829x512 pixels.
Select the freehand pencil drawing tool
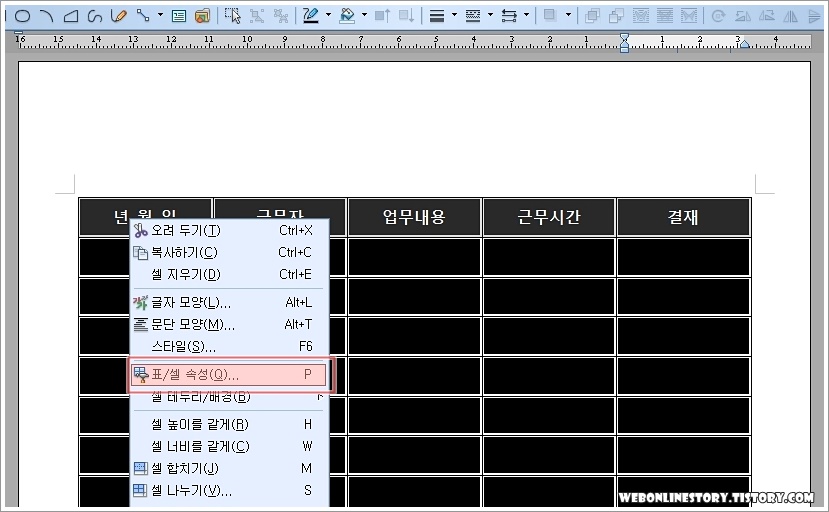119,16
